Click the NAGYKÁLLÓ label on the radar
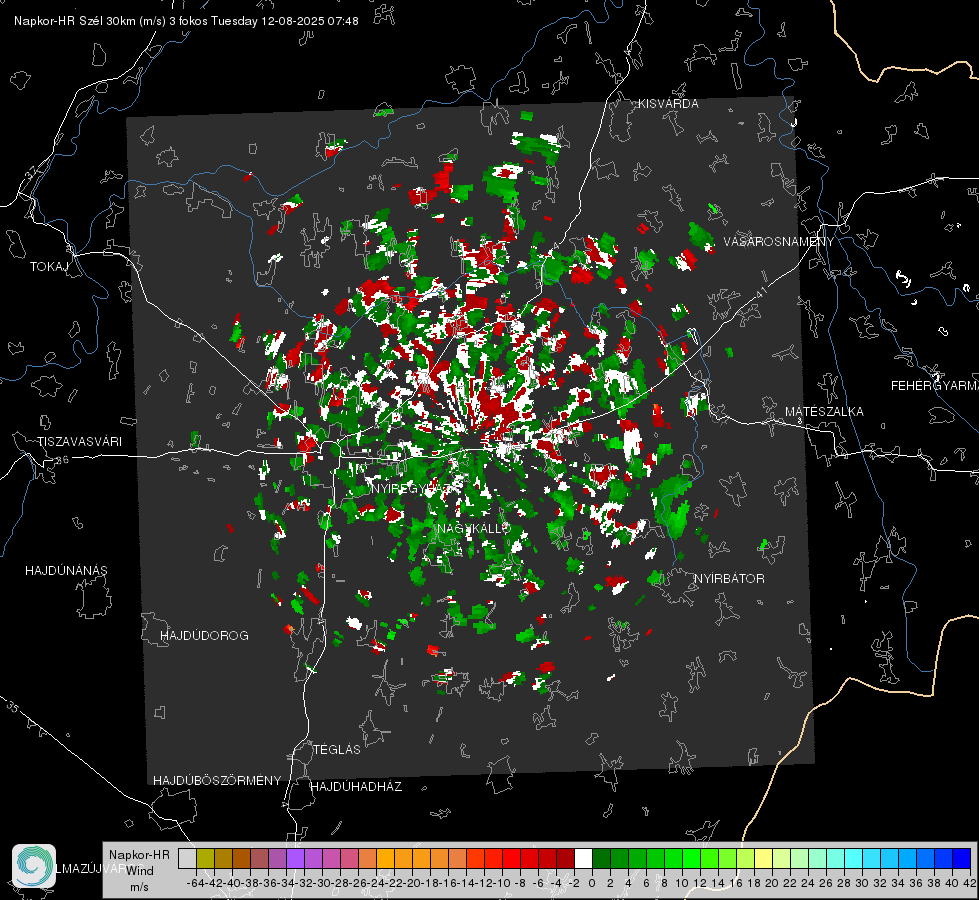 pyautogui.click(x=474, y=529)
